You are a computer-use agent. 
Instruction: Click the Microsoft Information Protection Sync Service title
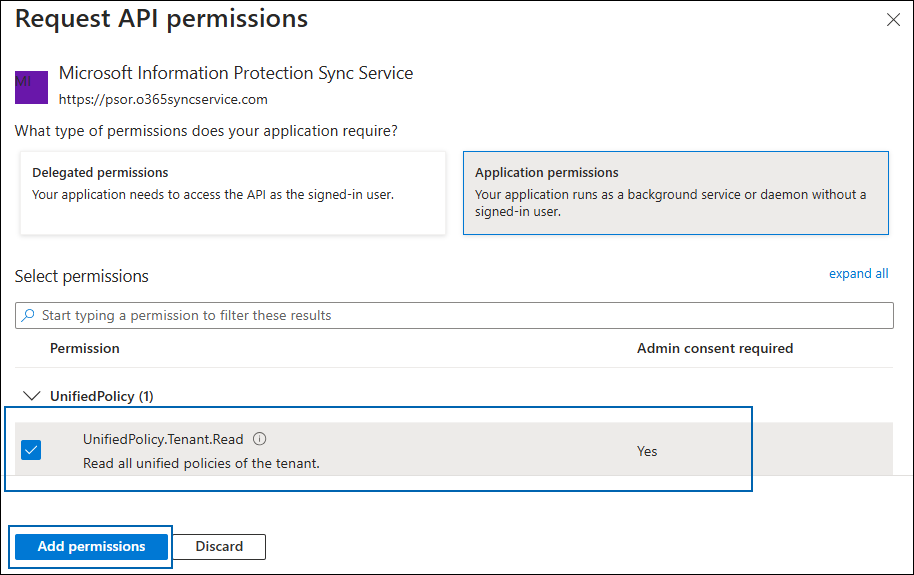pos(236,73)
